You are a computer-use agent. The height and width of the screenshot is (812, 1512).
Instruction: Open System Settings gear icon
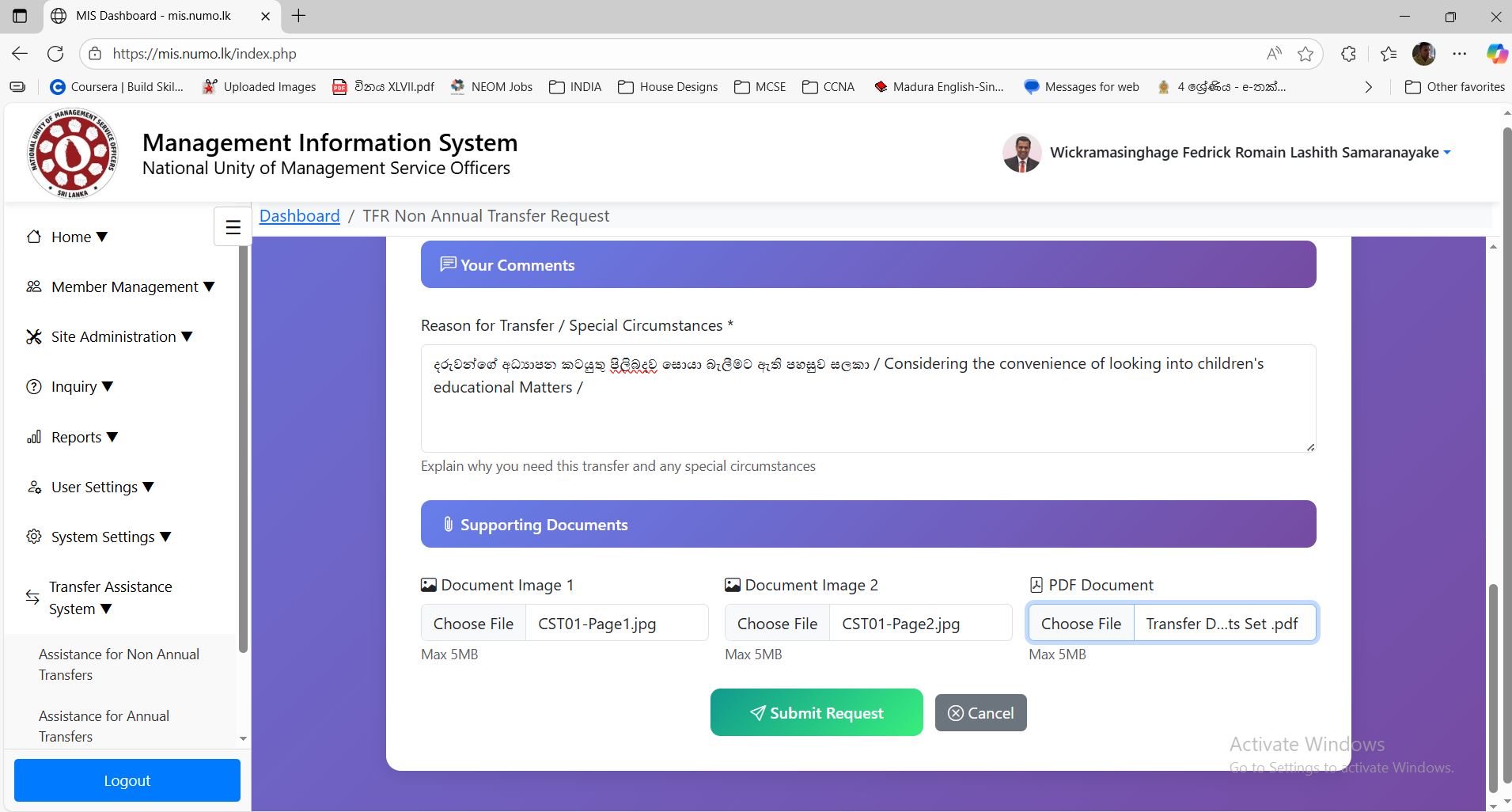pos(33,537)
